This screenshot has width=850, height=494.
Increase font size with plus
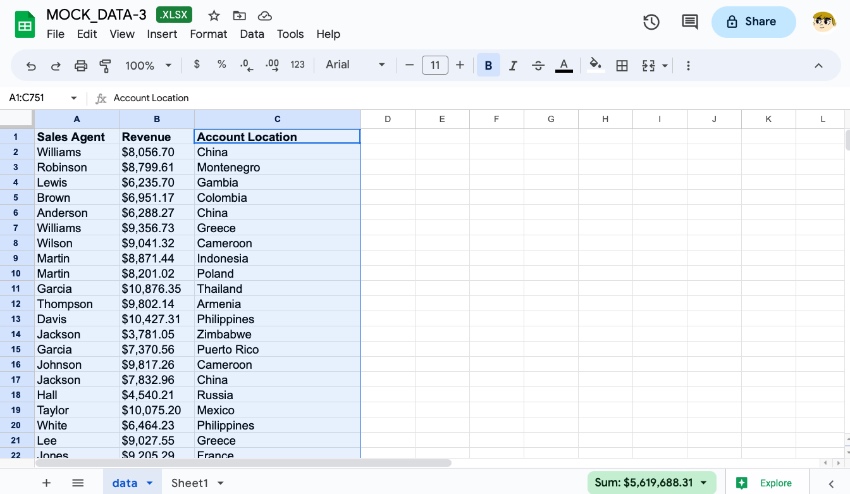[x=460, y=65]
